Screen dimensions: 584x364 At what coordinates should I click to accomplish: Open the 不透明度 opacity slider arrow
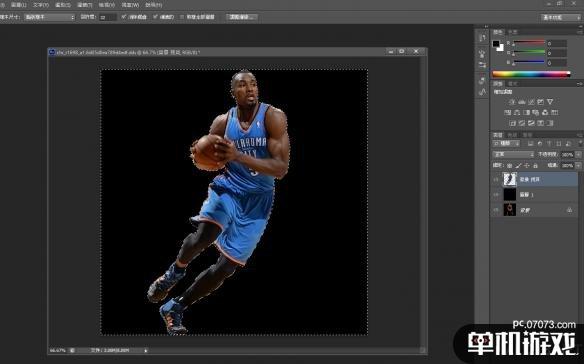(578, 154)
